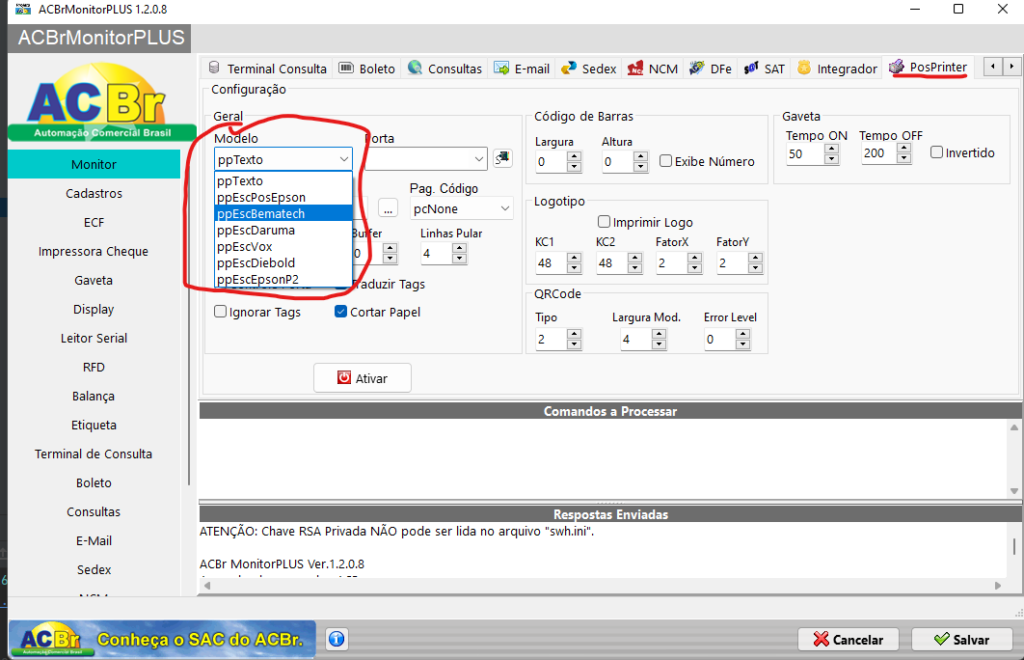This screenshot has height=660, width=1024.
Task: Click the SAT tab icon
Action: point(751,68)
